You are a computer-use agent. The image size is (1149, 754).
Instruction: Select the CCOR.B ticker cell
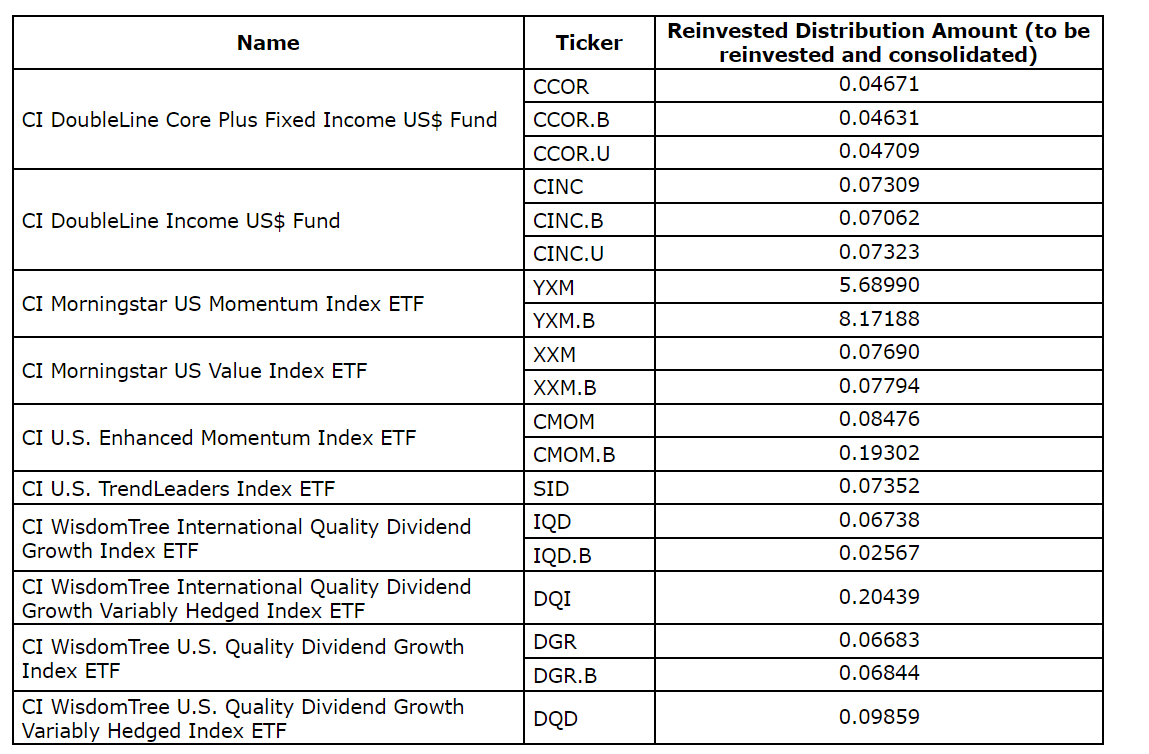pyautogui.click(x=571, y=120)
